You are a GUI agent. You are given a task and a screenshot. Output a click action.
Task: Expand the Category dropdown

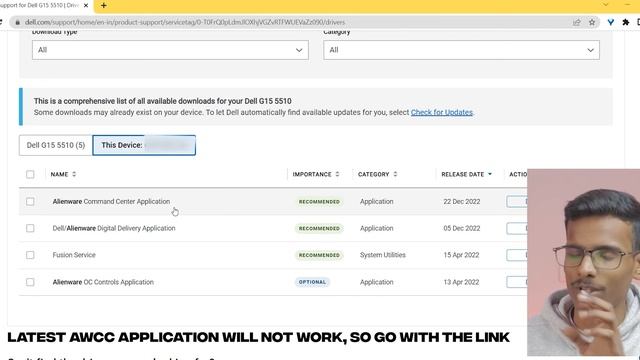pos(461,50)
